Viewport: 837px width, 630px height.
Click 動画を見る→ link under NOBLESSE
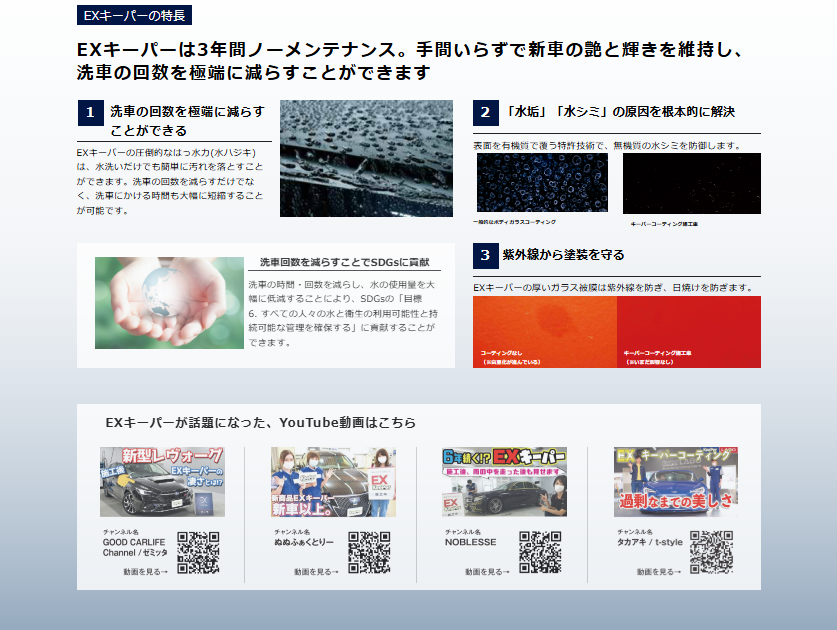[487, 572]
